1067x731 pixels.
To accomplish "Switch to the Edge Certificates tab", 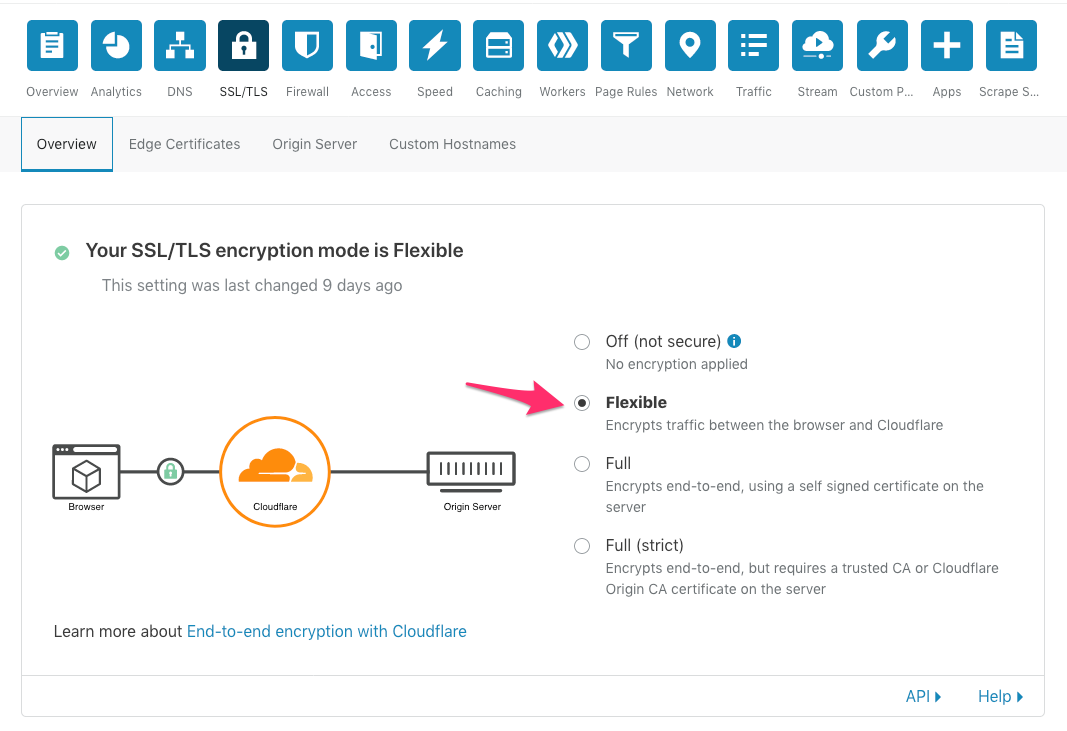I will [x=184, y=144].
